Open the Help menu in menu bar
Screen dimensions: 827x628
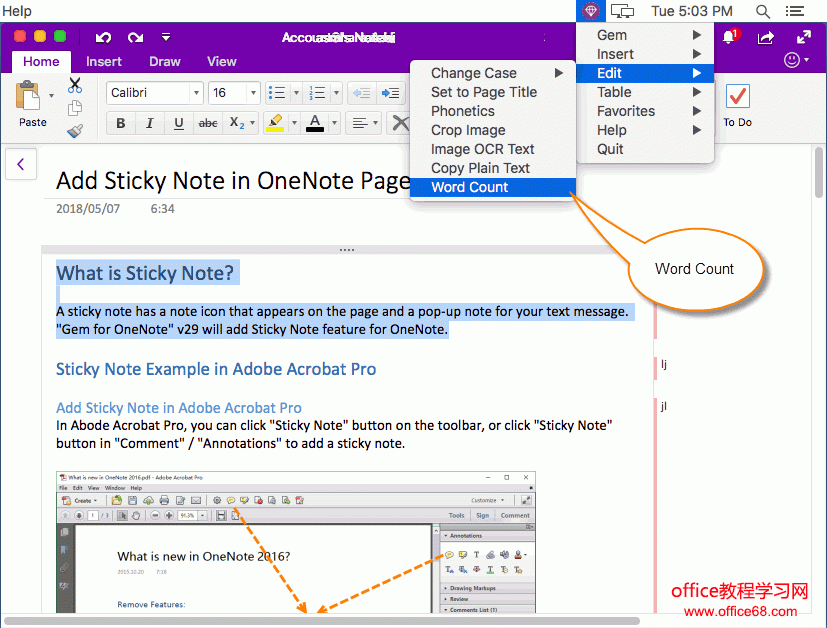click(16, 11)
